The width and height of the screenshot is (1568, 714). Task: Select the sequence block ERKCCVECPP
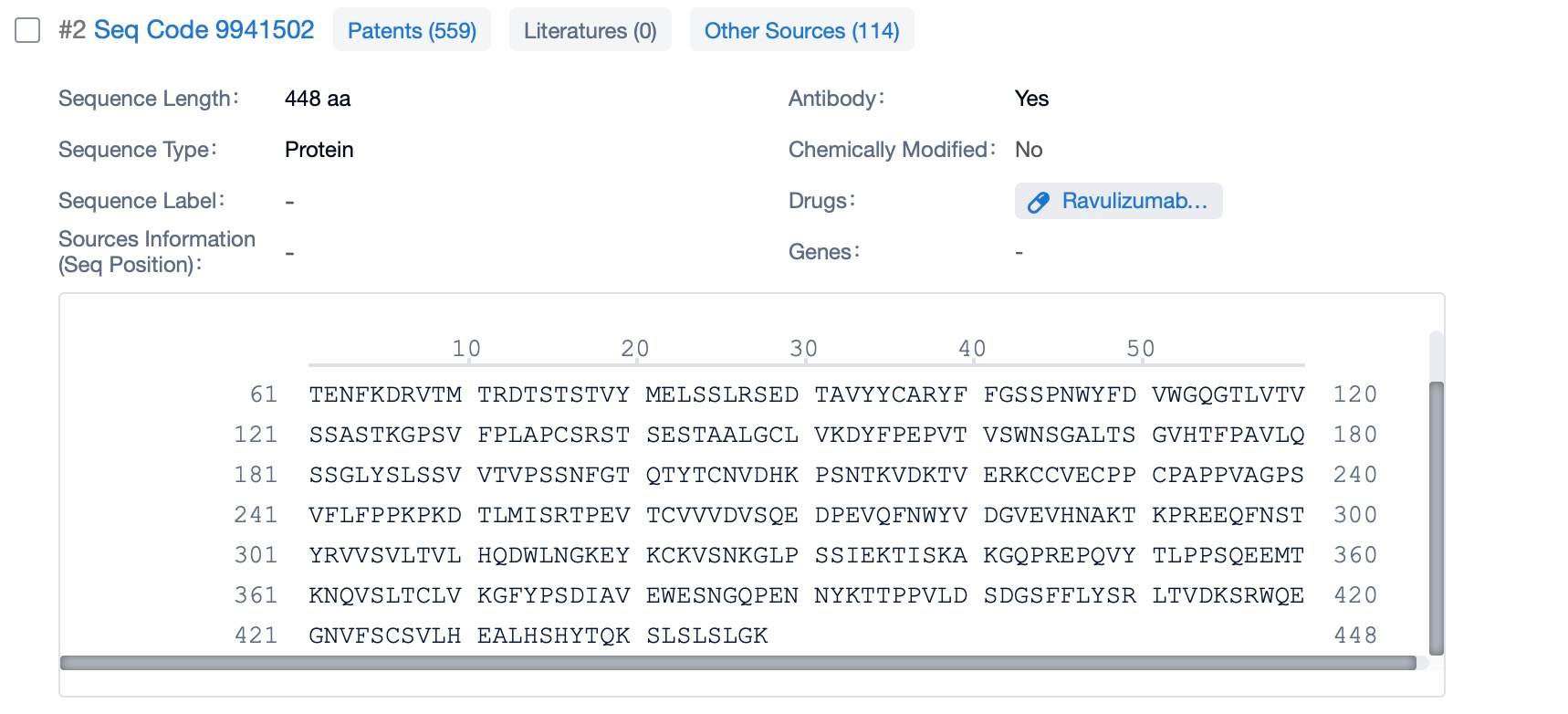tap(1059, 475)
